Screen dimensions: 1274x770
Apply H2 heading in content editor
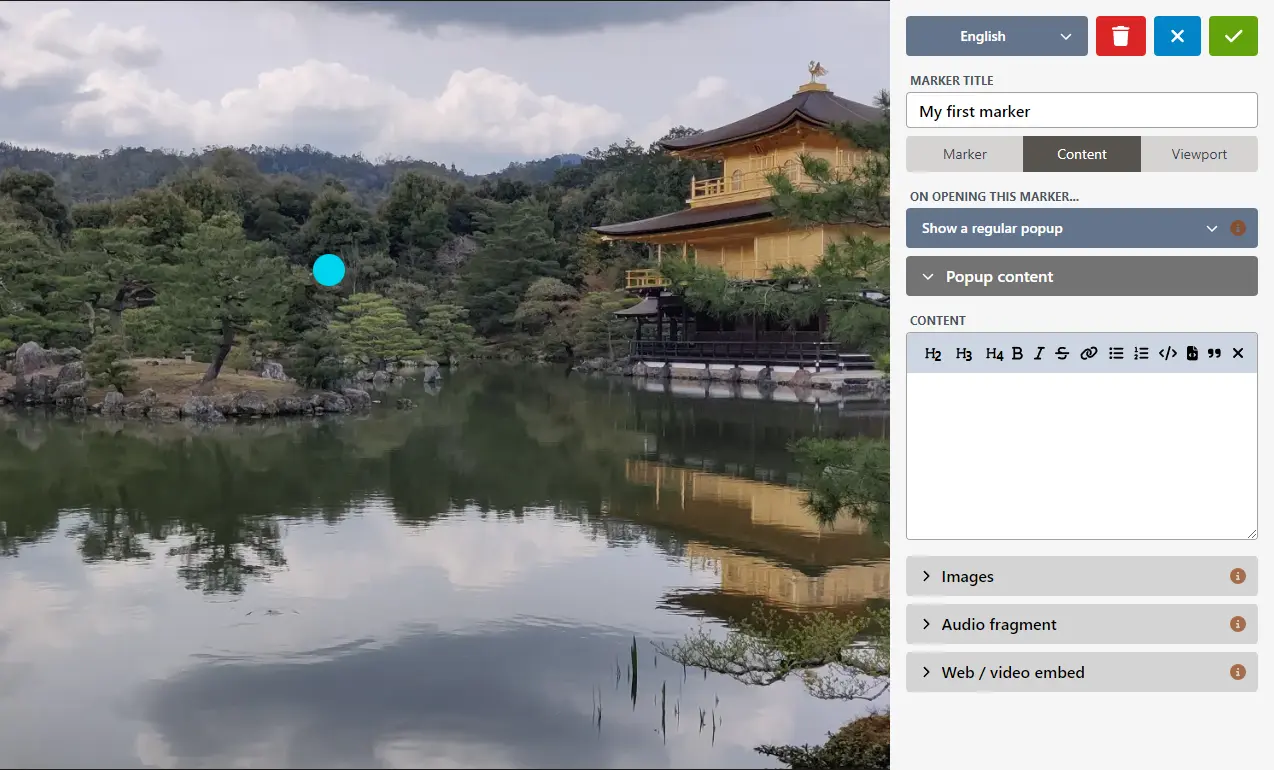point(933,353)
